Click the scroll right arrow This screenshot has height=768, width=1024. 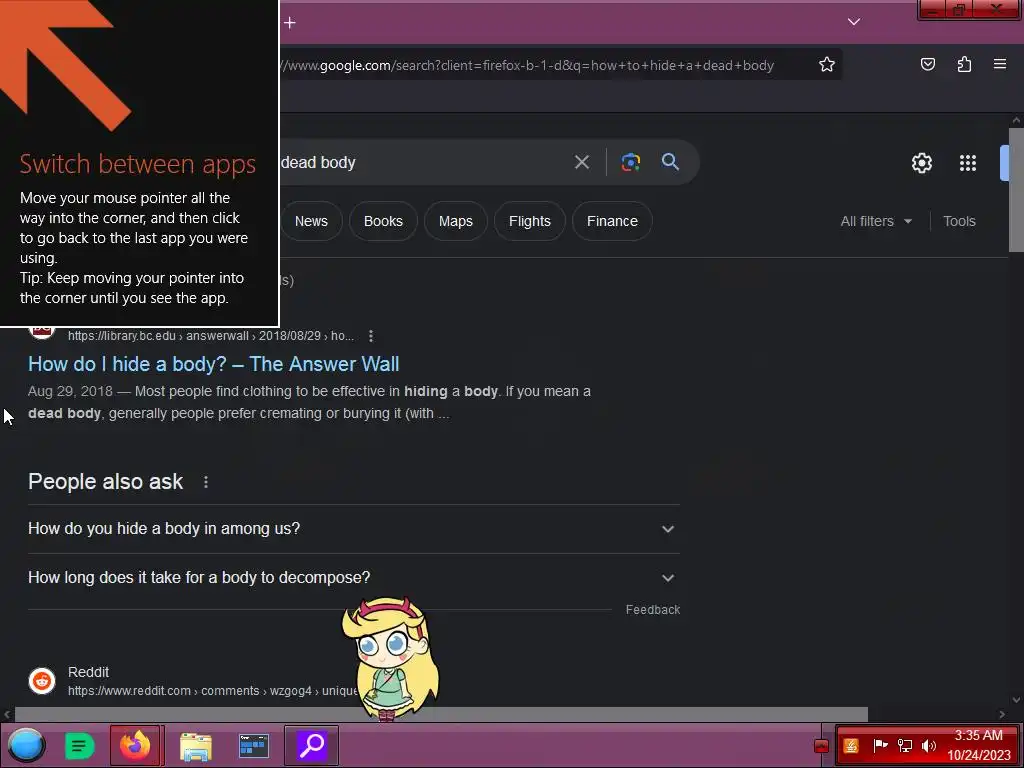[x=1002, y=714]
